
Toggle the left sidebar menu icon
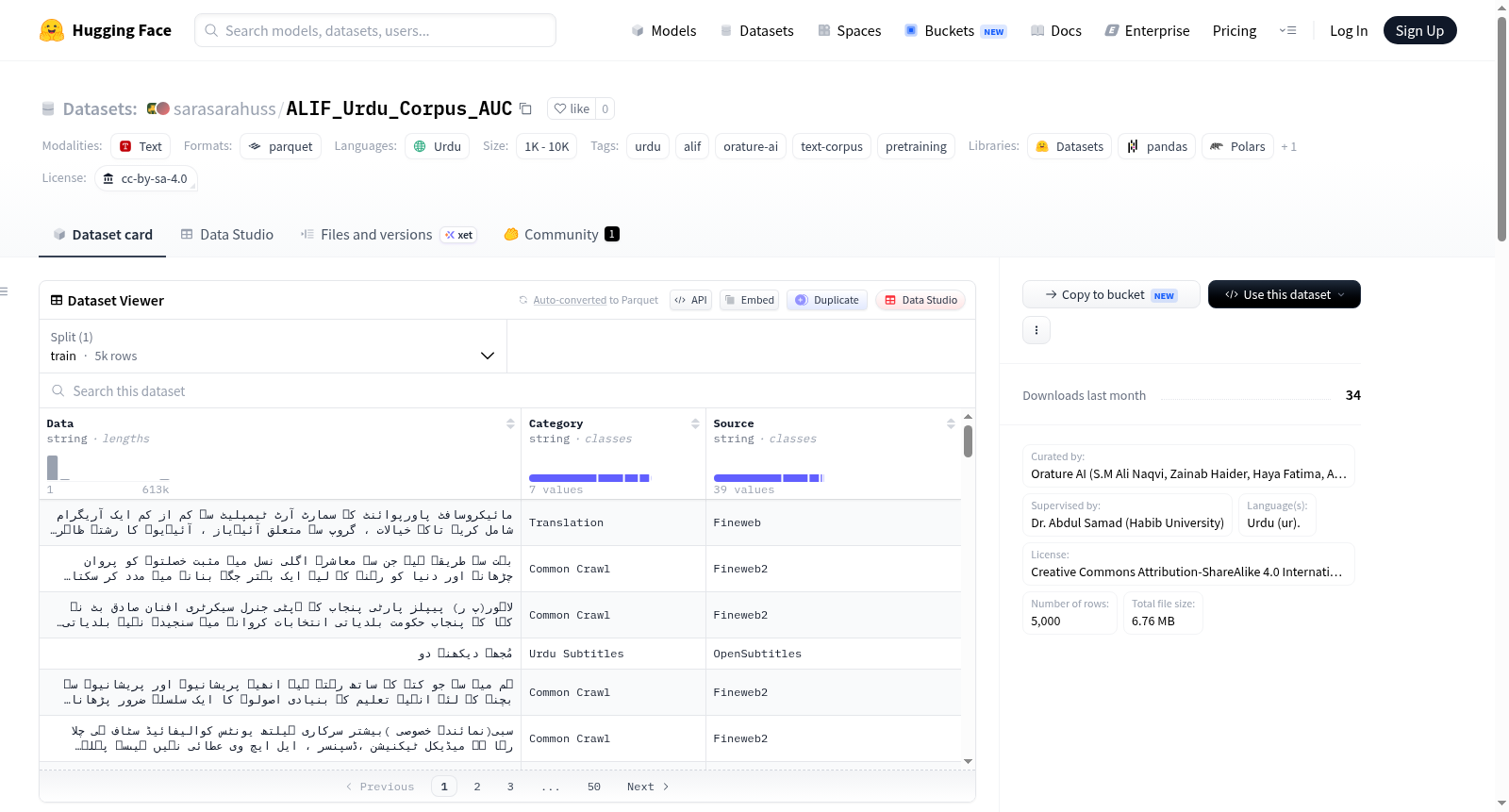[x=4, y=291]
